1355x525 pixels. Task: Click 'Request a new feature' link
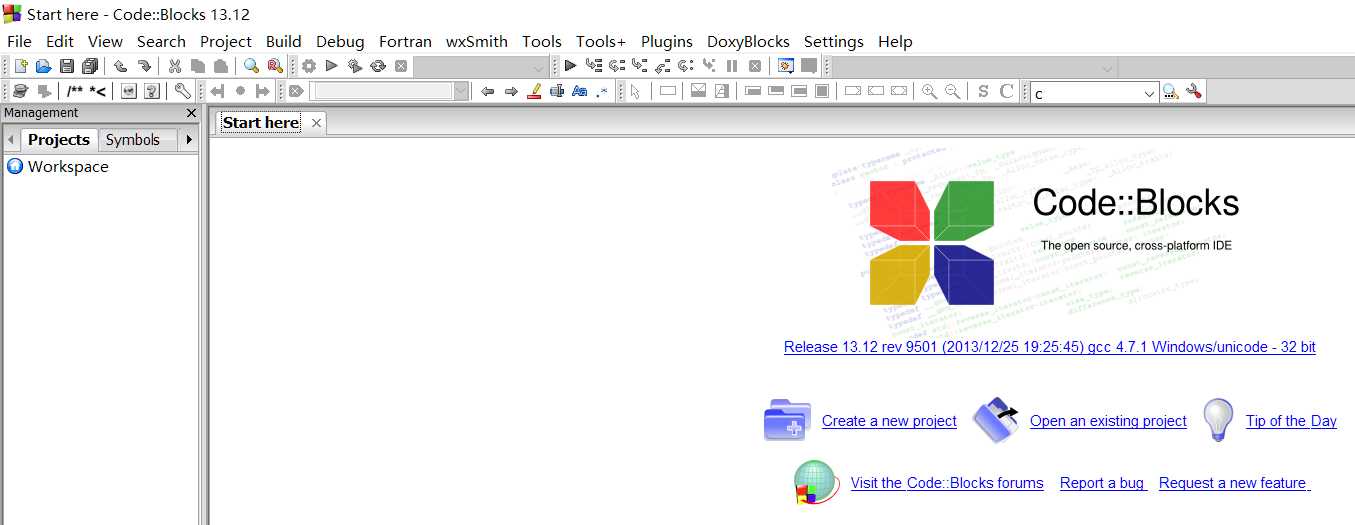[x=1233, y=483]
